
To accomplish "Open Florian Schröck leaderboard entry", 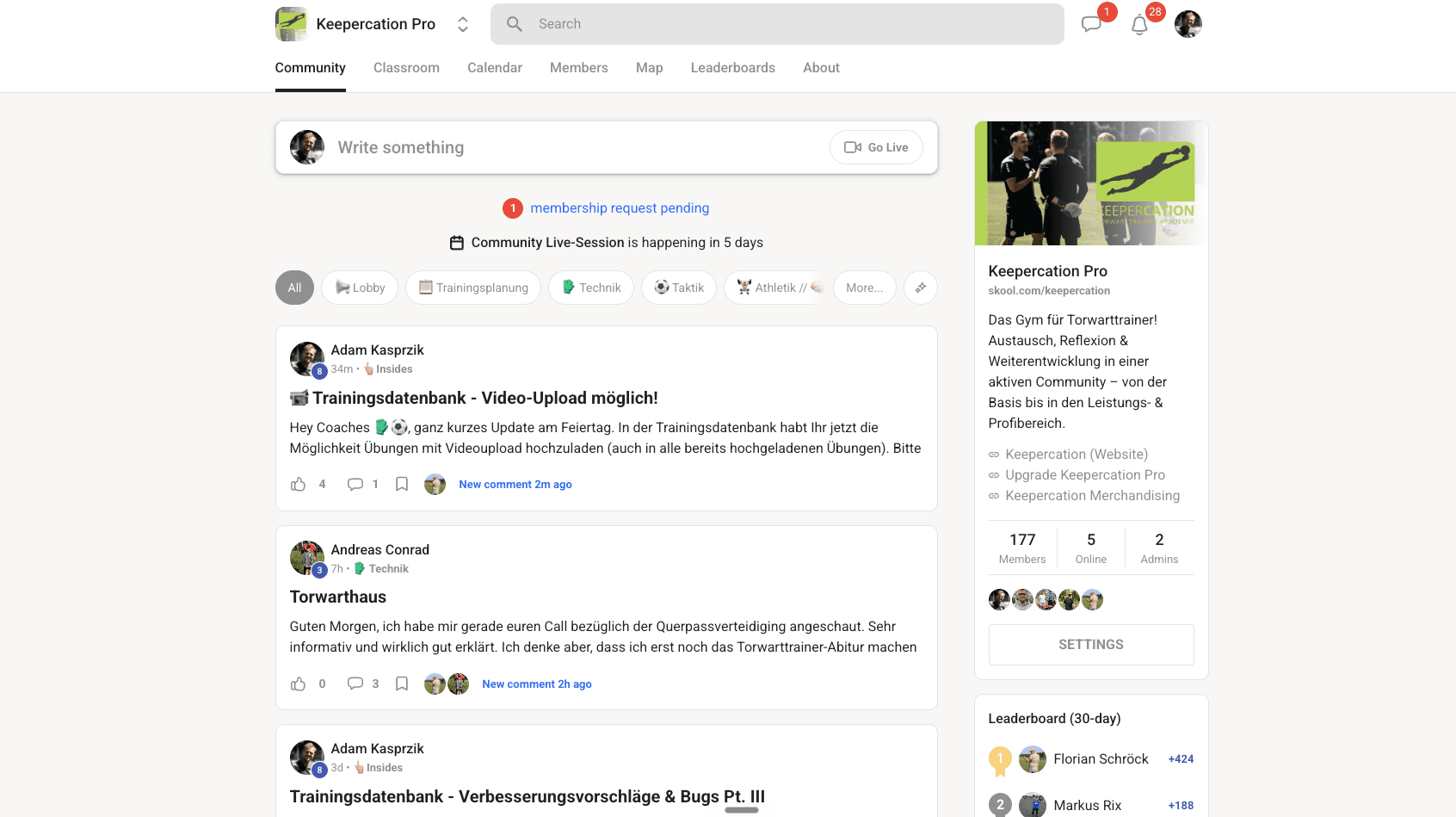I will tap(1091, 759).
